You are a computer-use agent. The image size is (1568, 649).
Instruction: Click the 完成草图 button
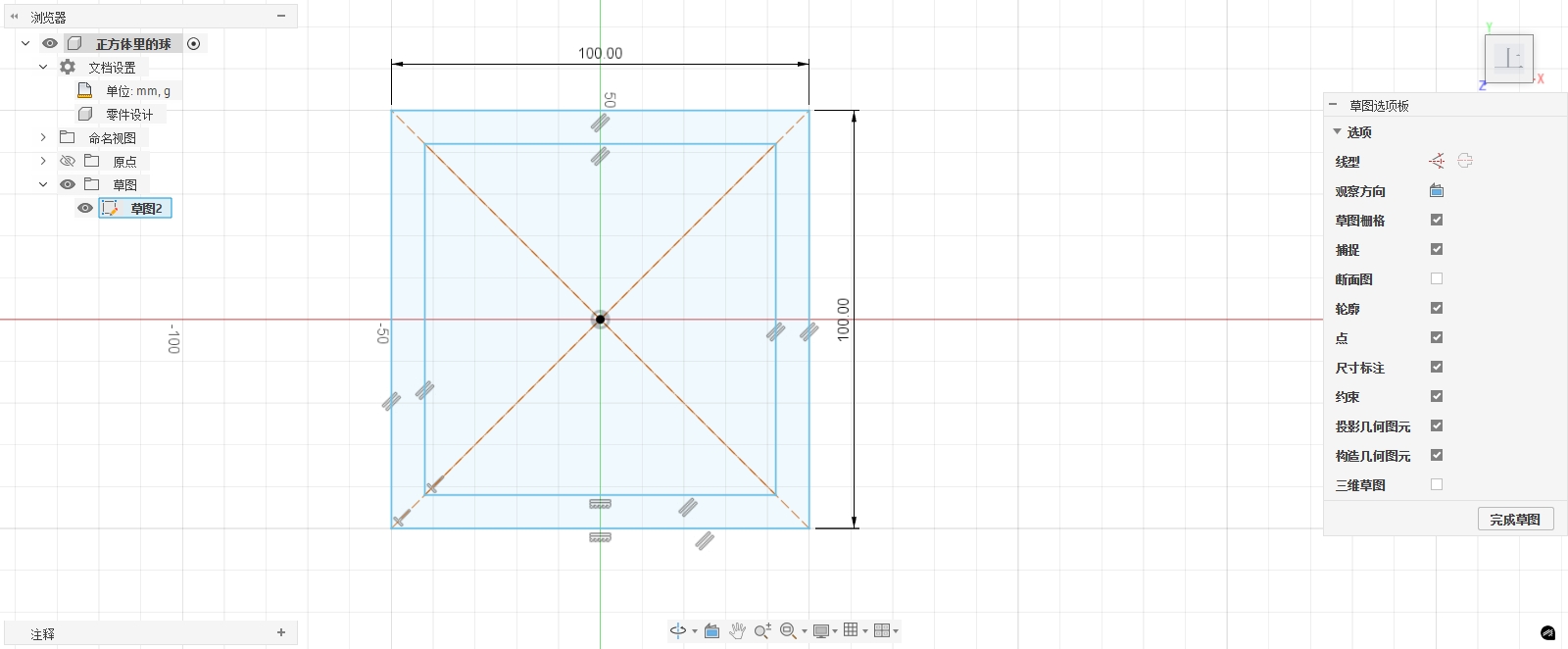(x=1515, y=520)
